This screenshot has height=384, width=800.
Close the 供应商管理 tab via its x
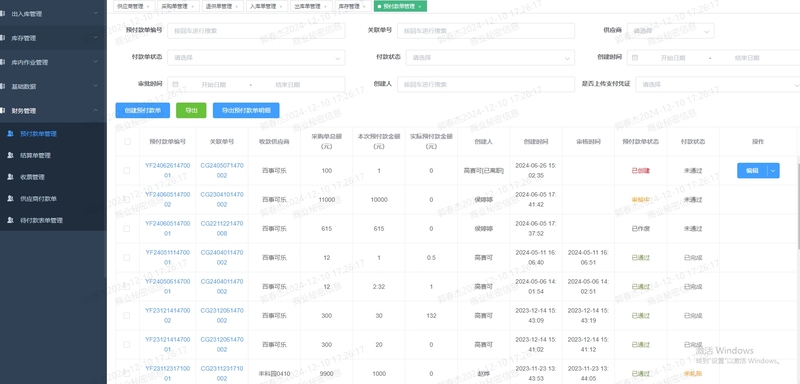(x=148, y=6)
